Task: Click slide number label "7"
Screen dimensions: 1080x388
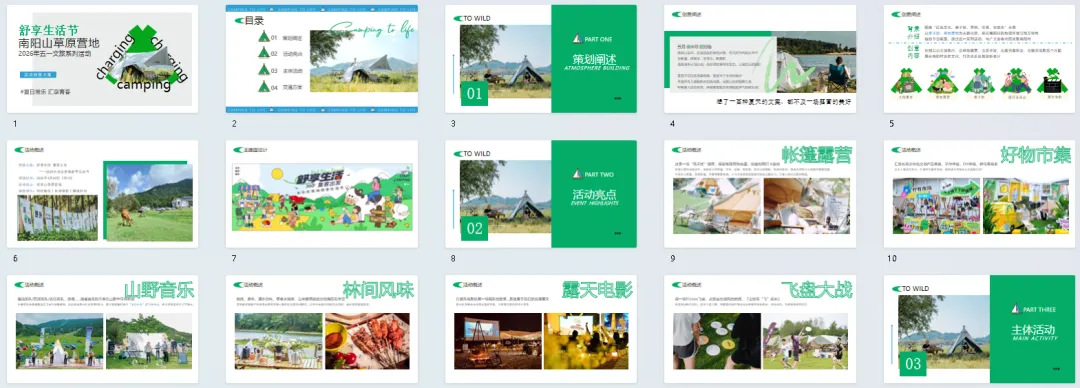Action: tap(234, 258)
